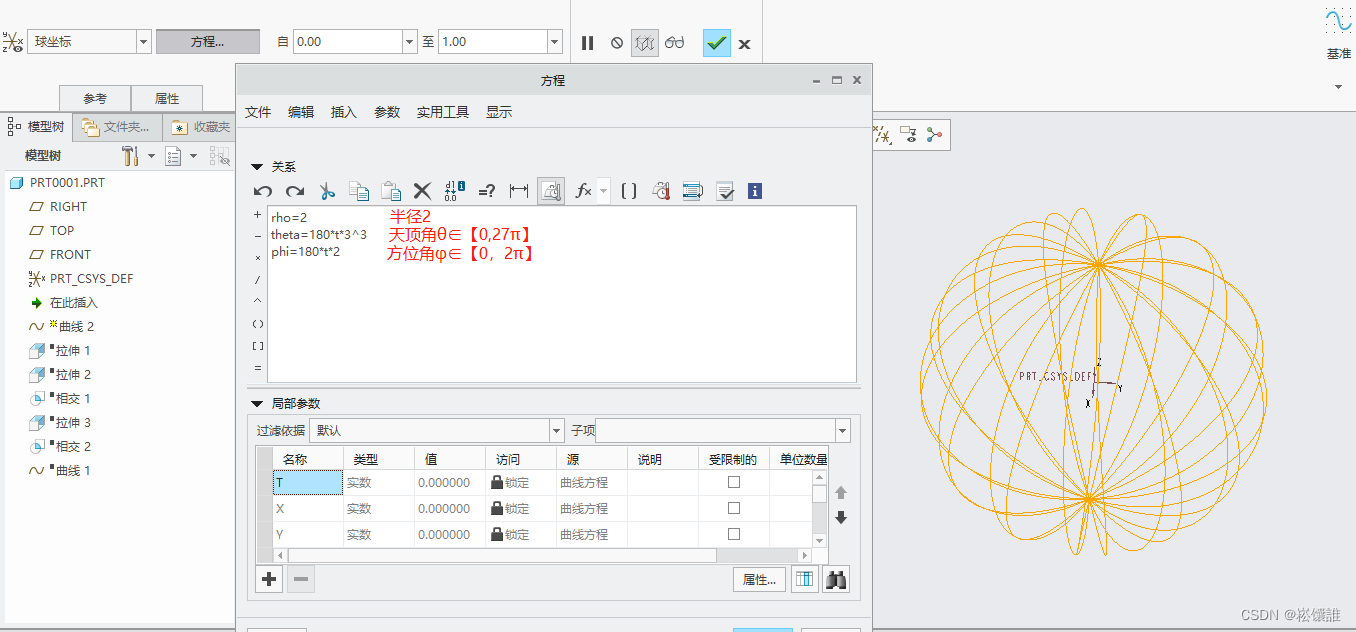The width and height of the screenshot is (1356, 632).
Task: Click the undo icon in relations toolbar
Action: (263, 191)
